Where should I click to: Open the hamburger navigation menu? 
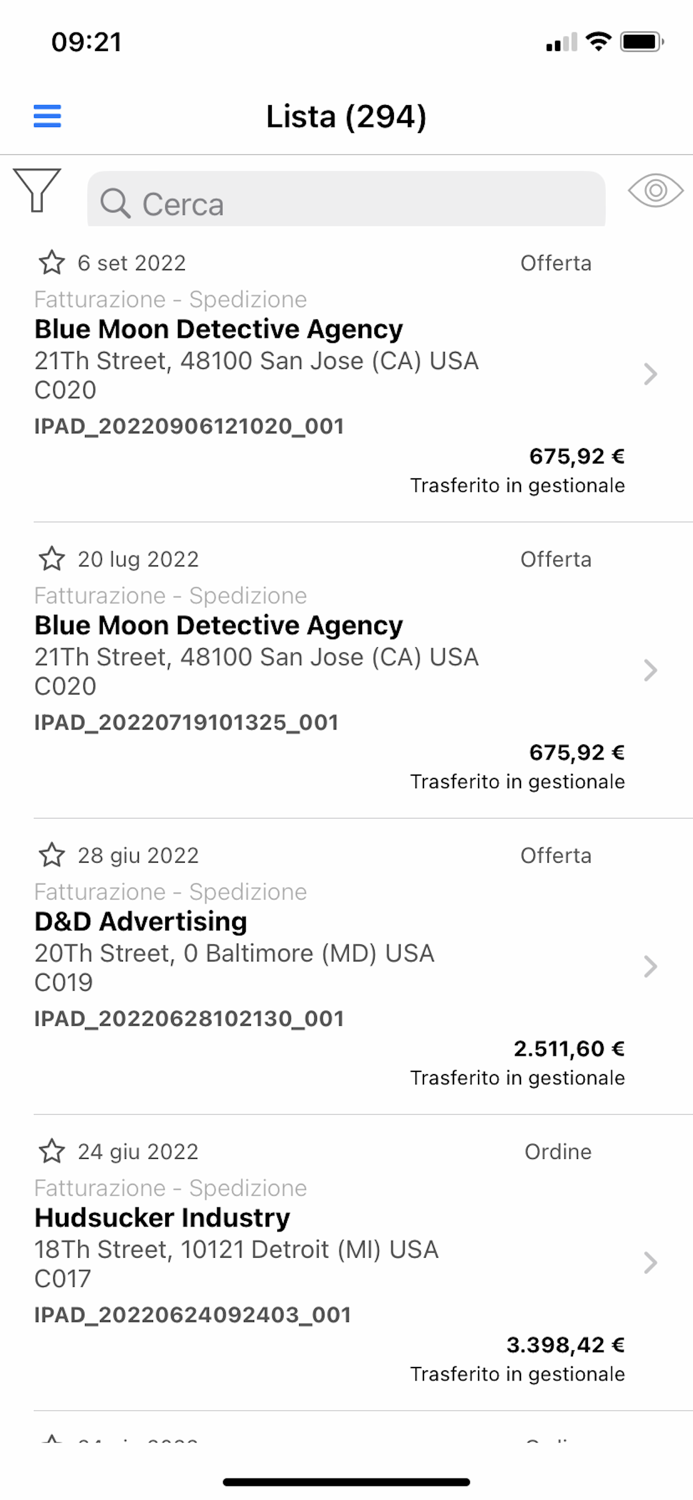(47, 116)
